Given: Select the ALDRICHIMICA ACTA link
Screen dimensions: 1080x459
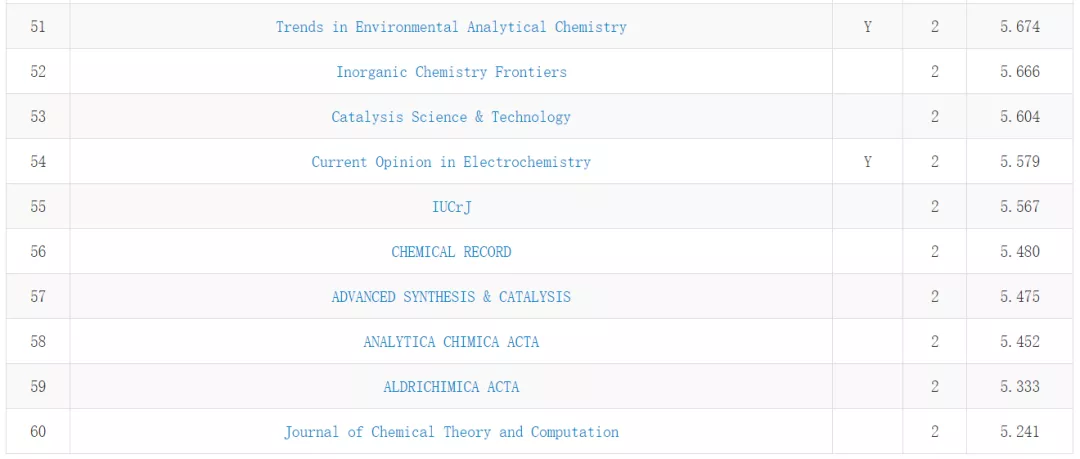Looking at the screenshot, I should 451,387.
